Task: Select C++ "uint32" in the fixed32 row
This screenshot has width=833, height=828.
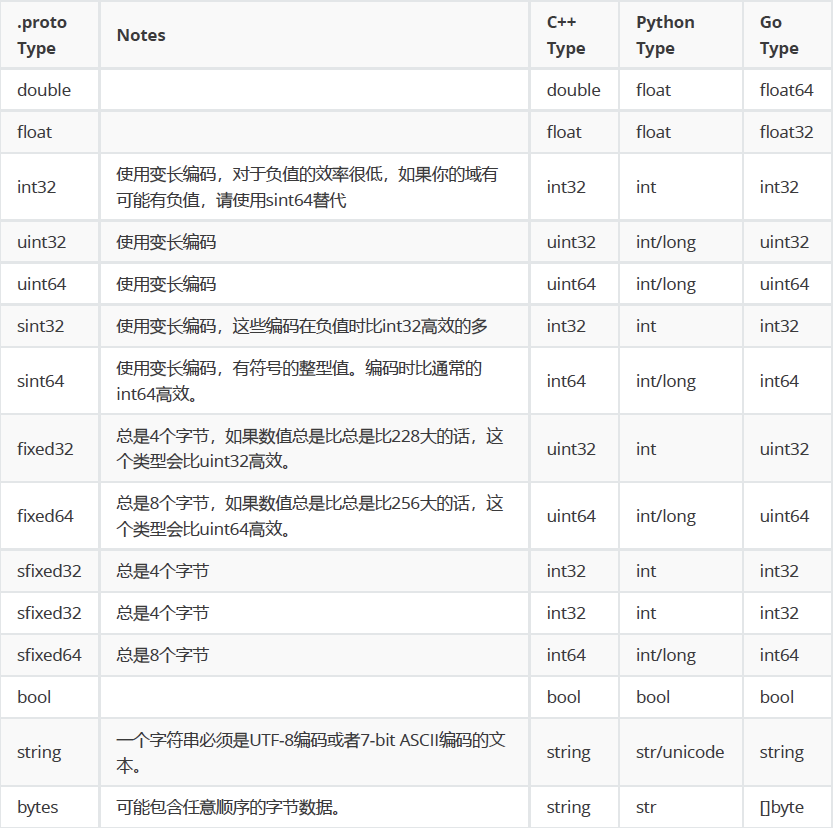Action: (571, 449)
